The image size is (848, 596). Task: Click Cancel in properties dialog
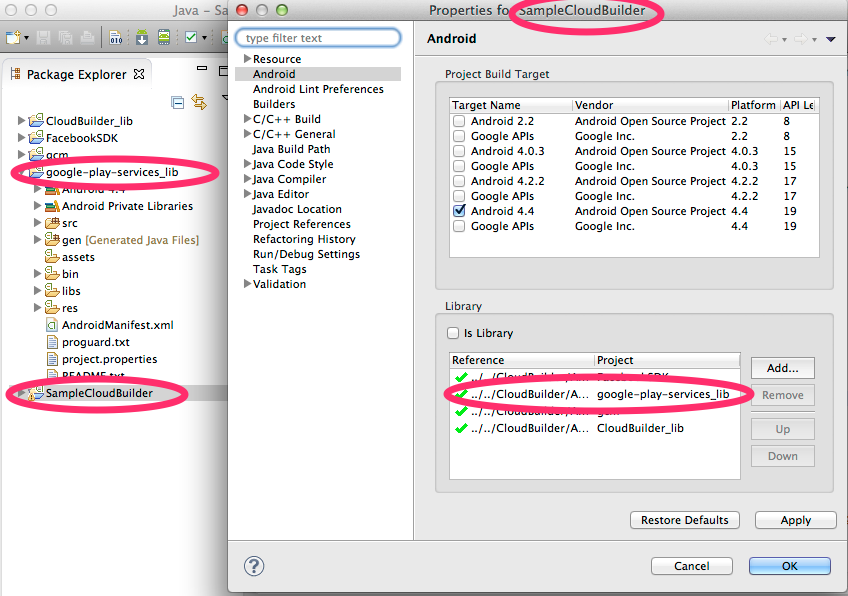692,566
